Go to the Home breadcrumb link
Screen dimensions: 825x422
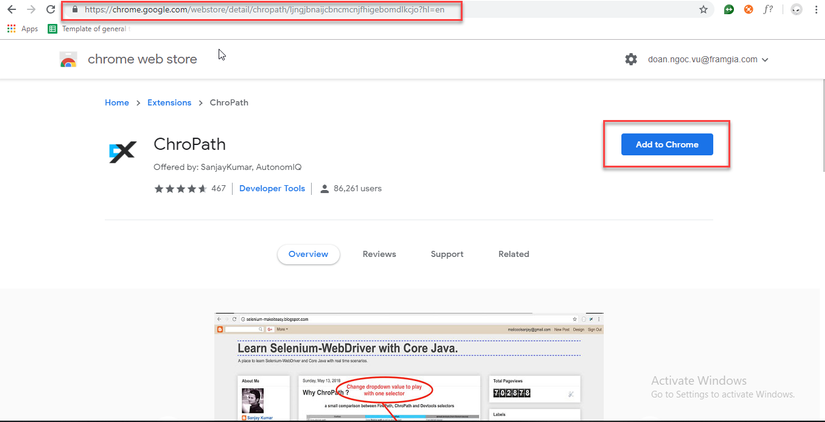pos(117,103)
